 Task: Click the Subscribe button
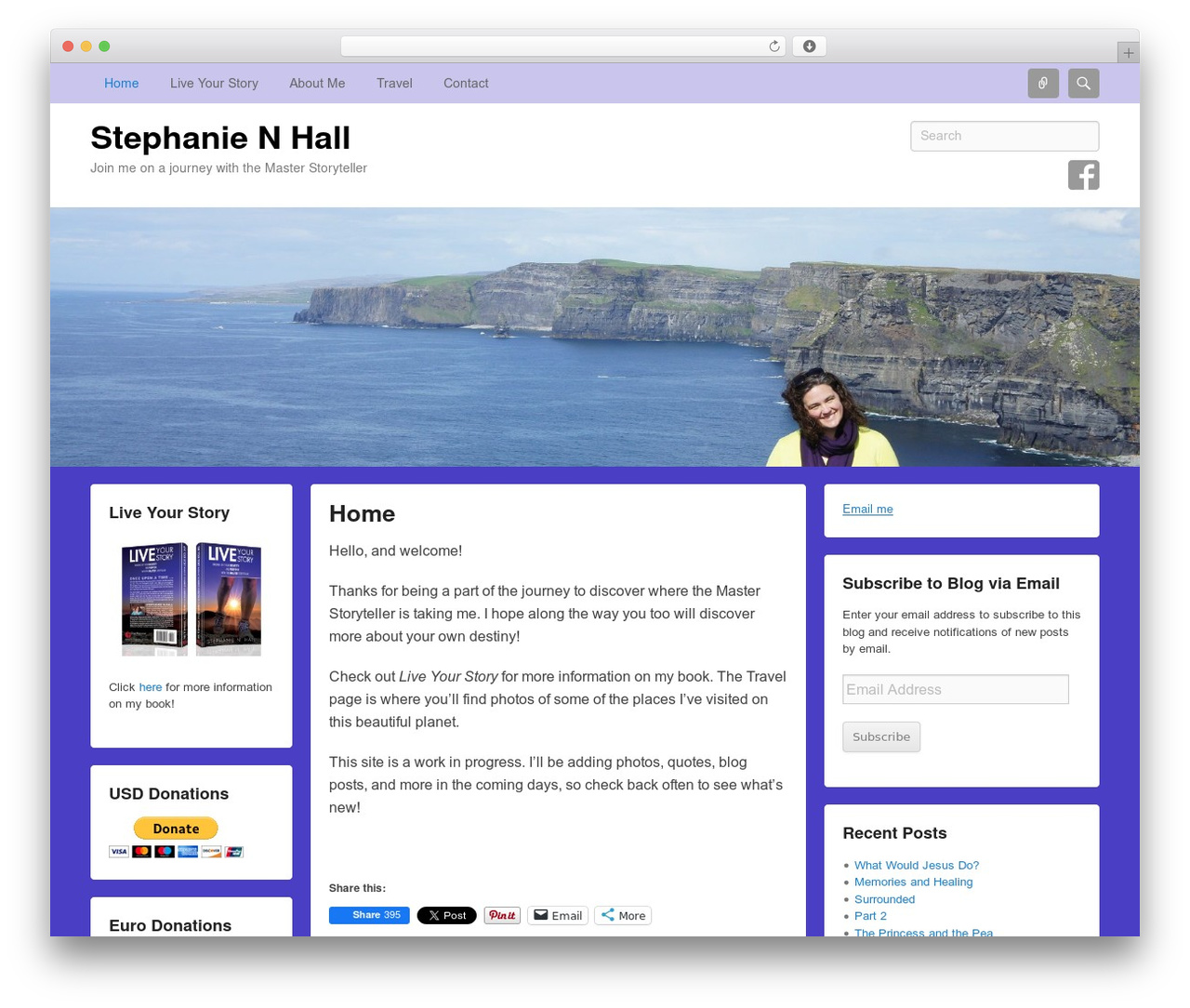point(881,736)
